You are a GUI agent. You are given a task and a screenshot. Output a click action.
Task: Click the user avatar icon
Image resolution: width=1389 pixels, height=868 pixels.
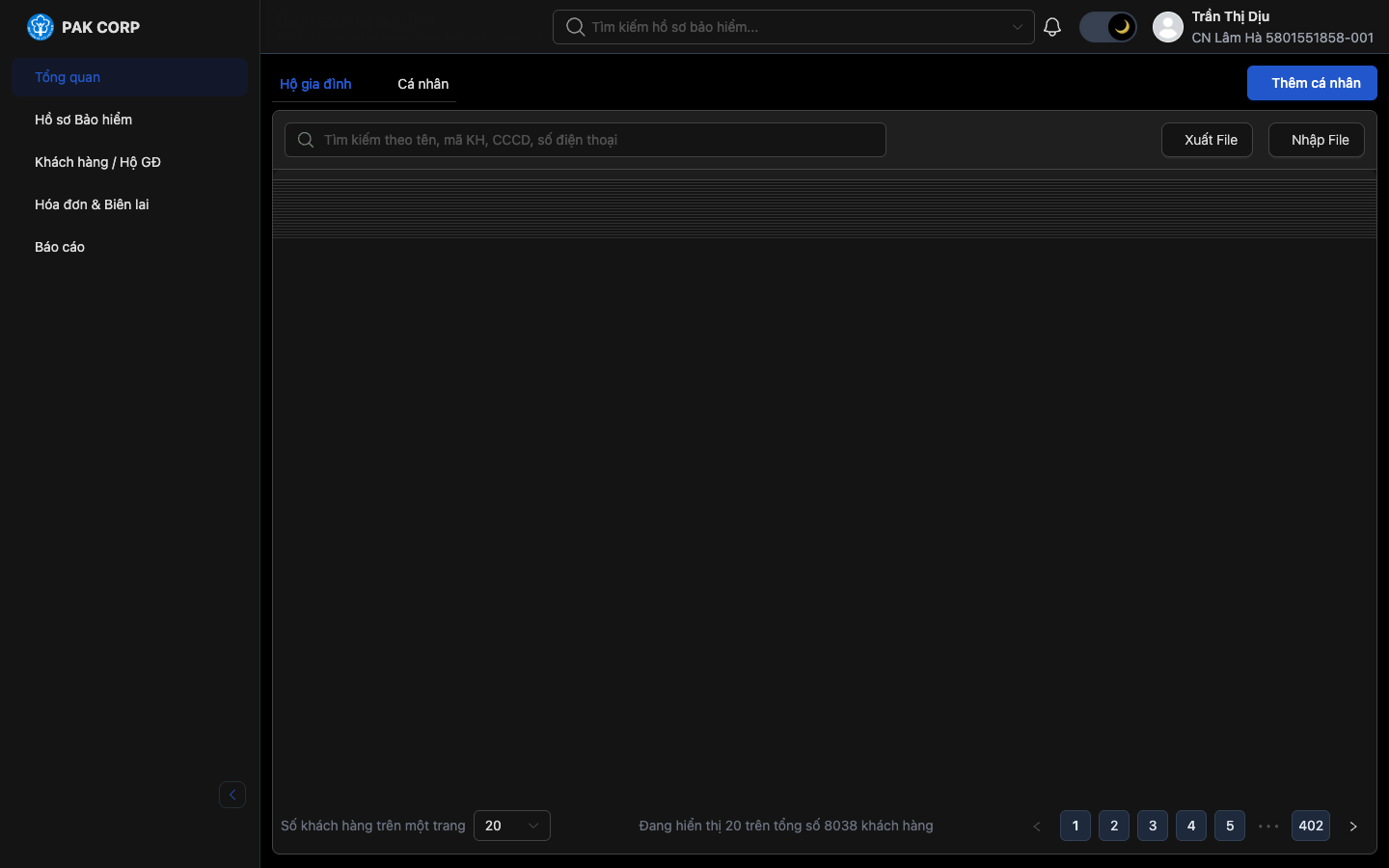click(x=1168, y=27)
